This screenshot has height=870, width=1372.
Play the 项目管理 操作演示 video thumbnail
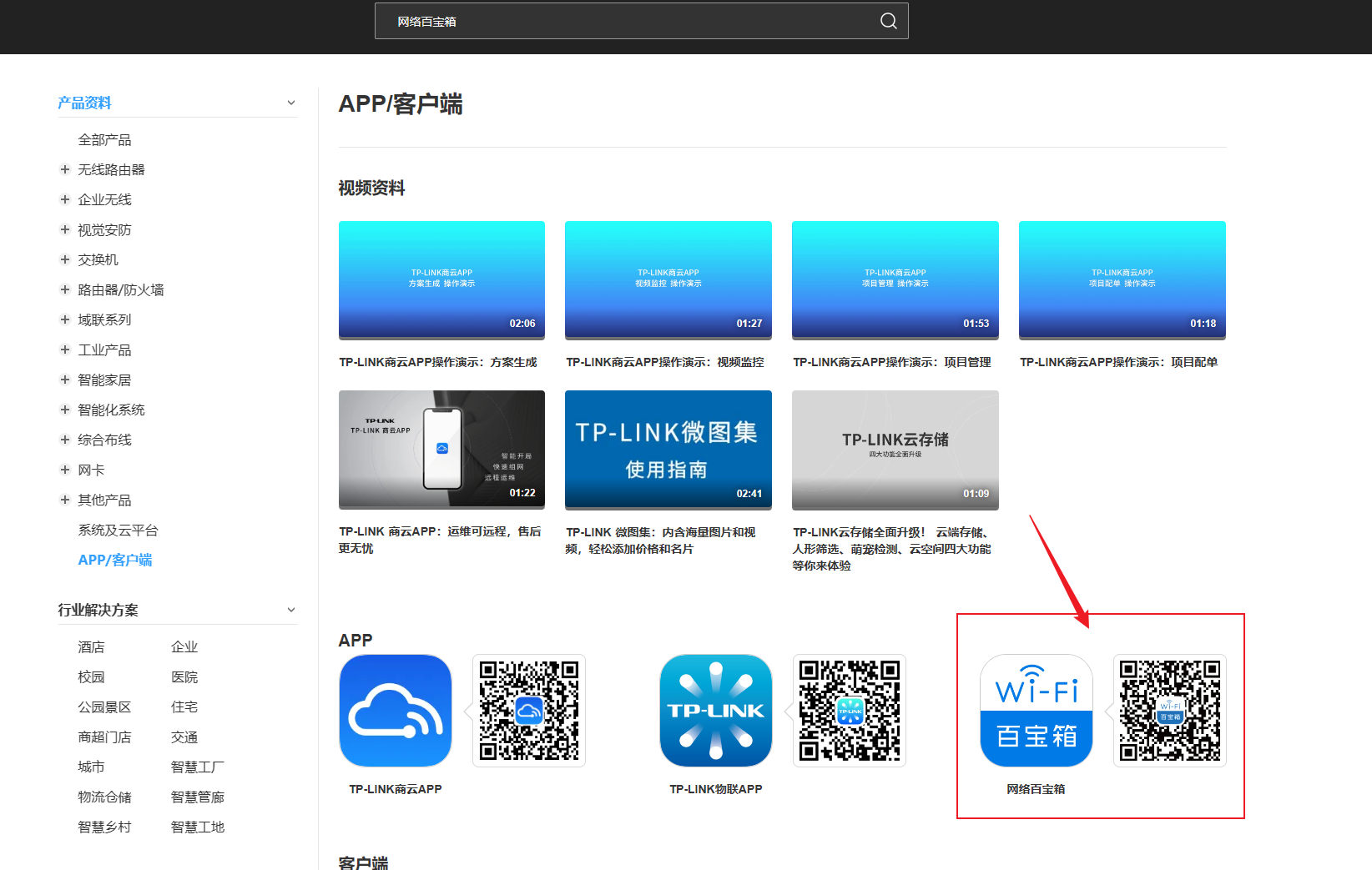[895, 280]
